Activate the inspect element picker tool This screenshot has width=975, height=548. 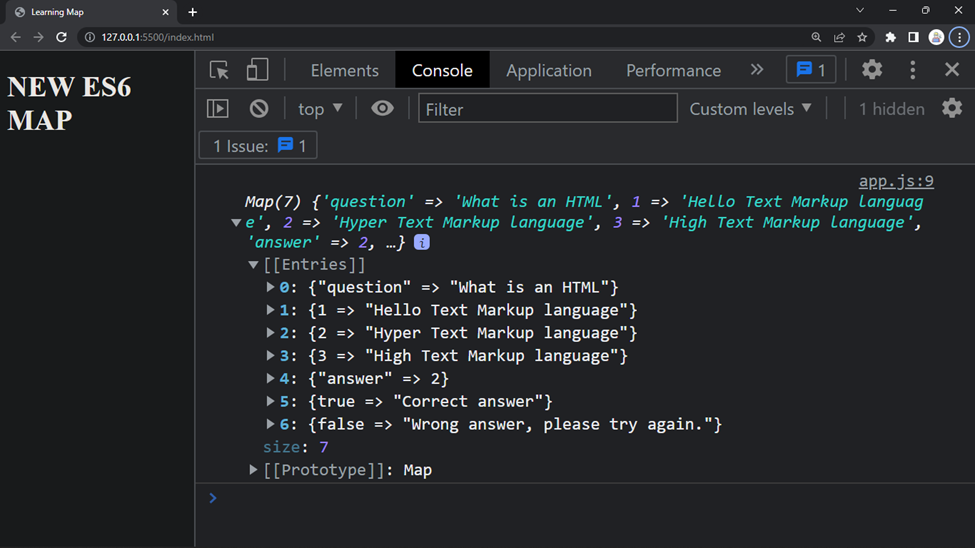coord(219,70)
